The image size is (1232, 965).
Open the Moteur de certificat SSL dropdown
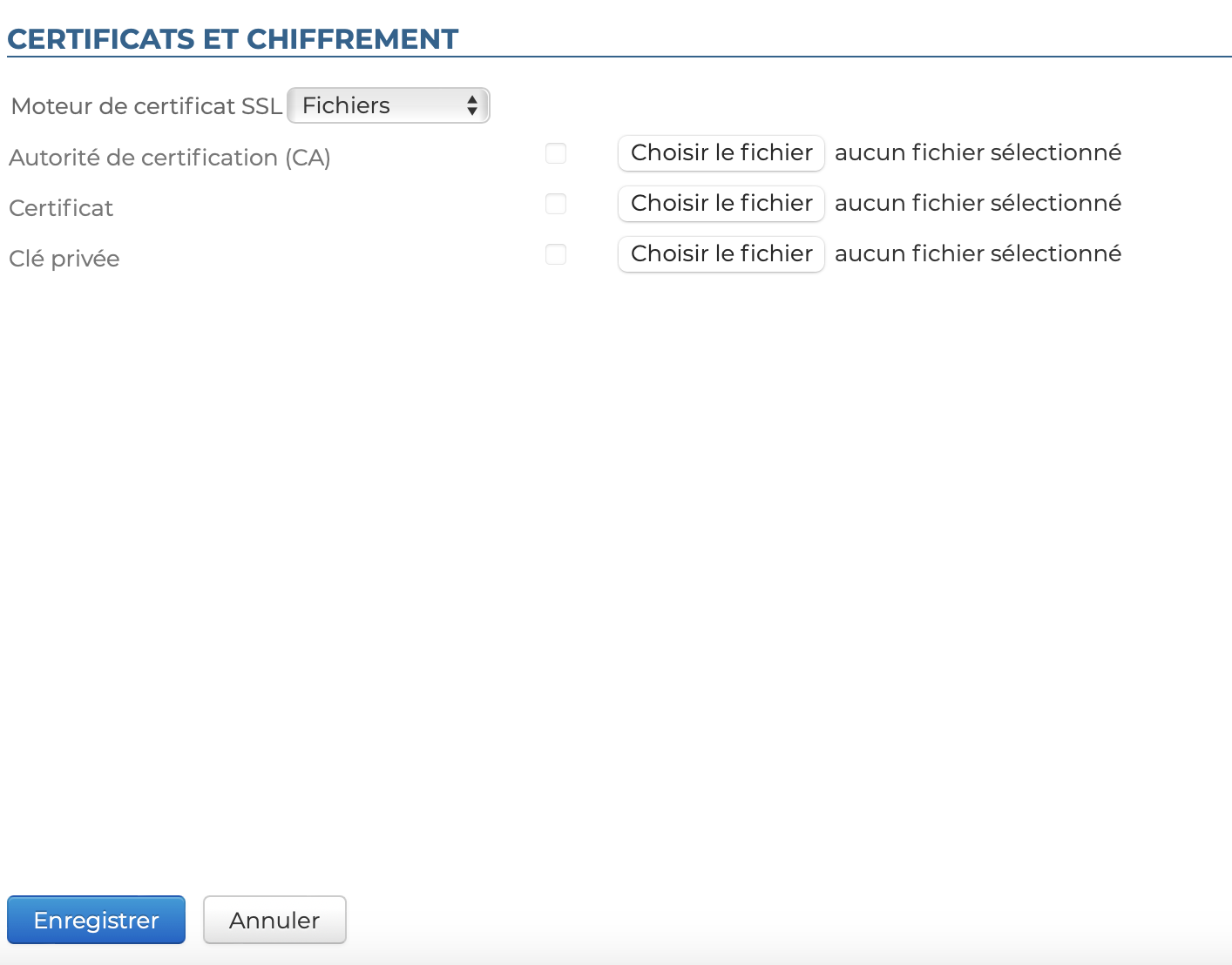[x=388, y=105]
